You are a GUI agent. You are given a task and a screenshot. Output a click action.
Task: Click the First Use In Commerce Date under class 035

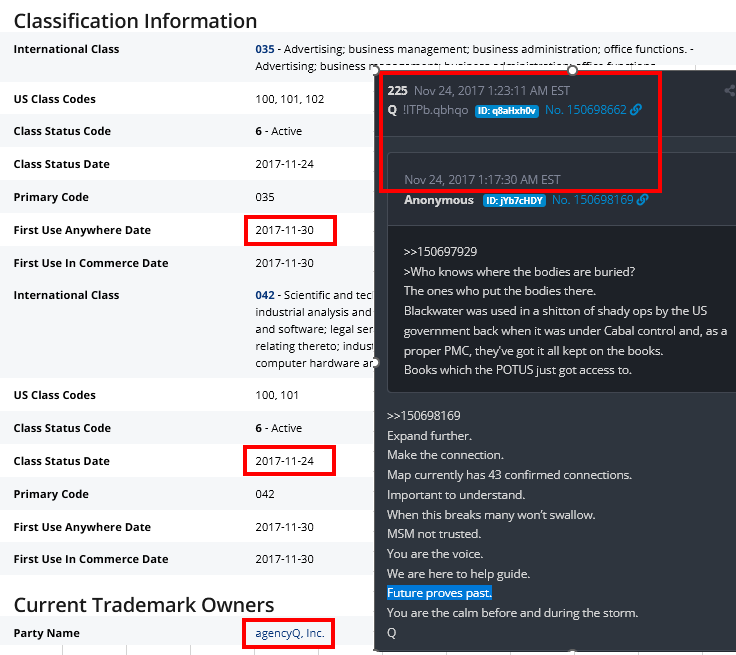pos(284,263)
